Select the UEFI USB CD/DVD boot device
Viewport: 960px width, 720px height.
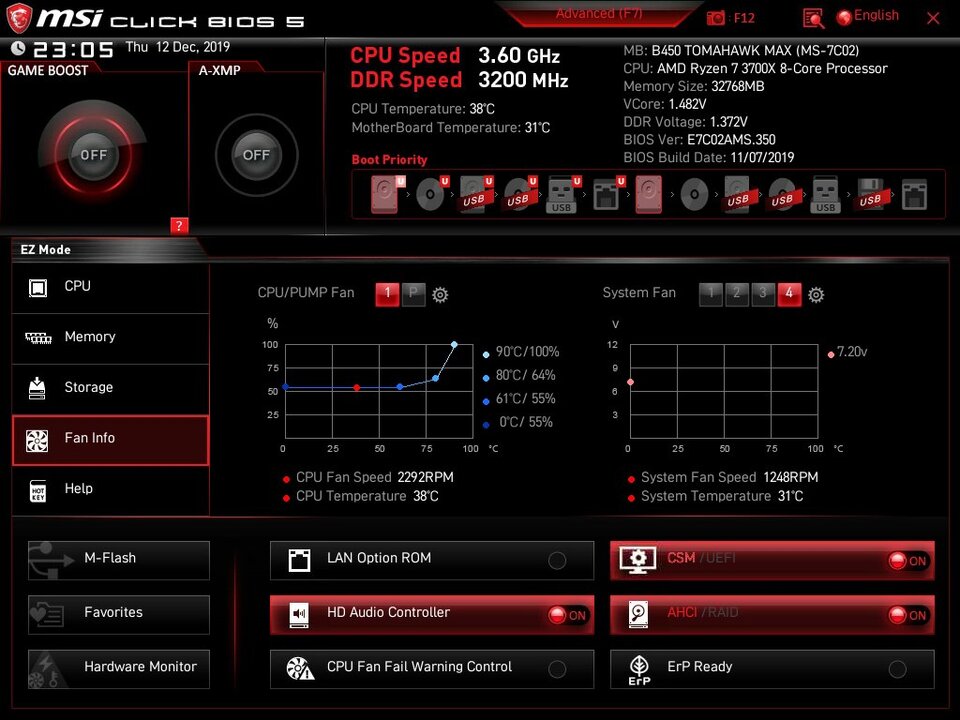tap(520, 194)
